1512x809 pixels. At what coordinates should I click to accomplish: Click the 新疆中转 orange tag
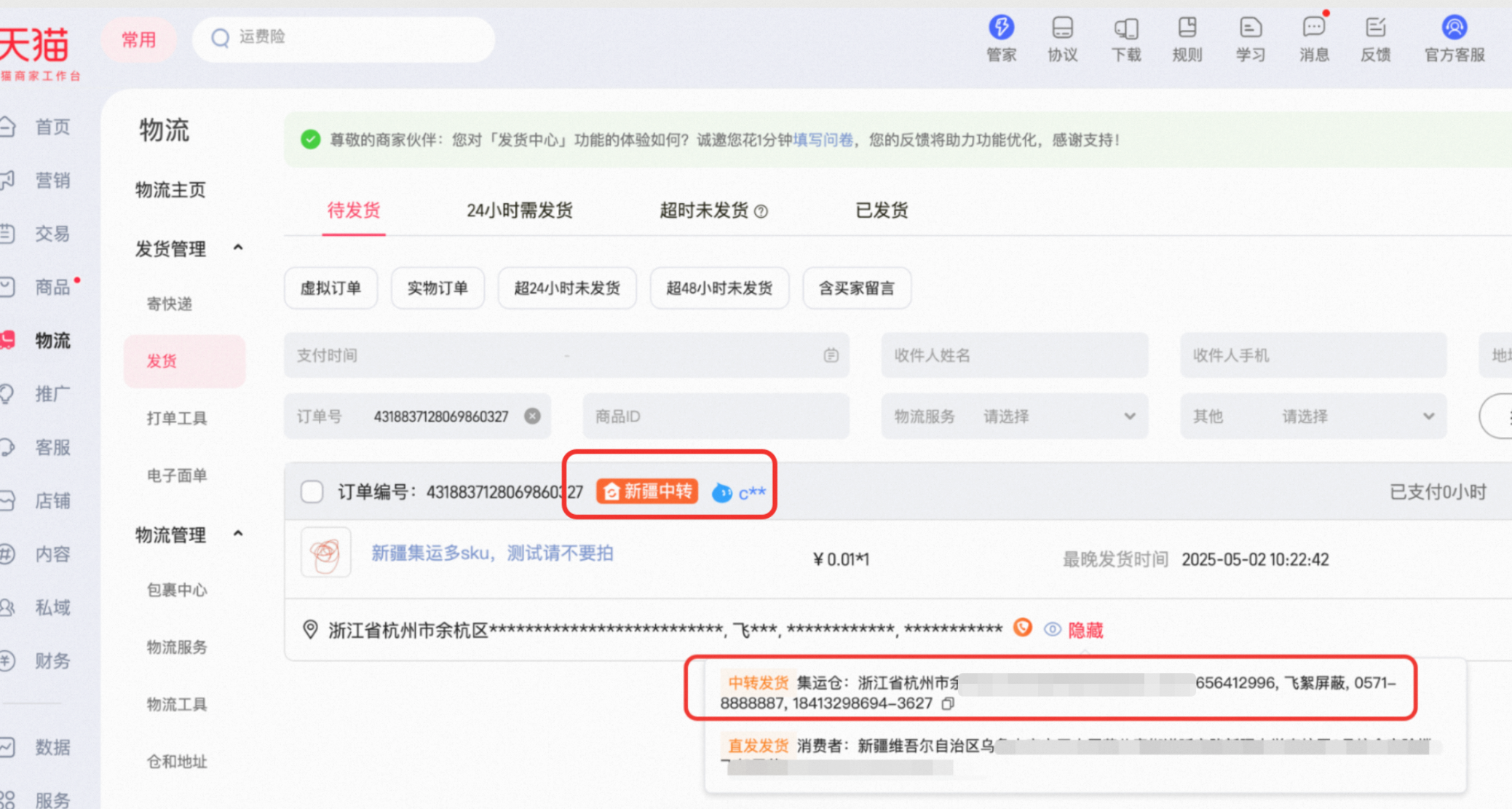(x=647, y=492)
